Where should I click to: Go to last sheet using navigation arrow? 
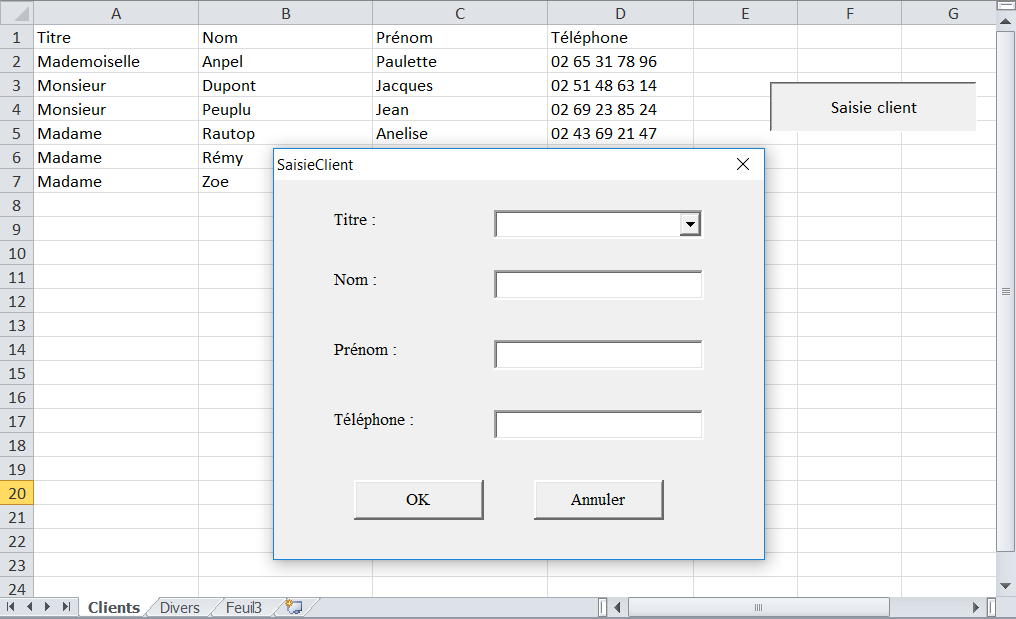(x=66, y=607)
